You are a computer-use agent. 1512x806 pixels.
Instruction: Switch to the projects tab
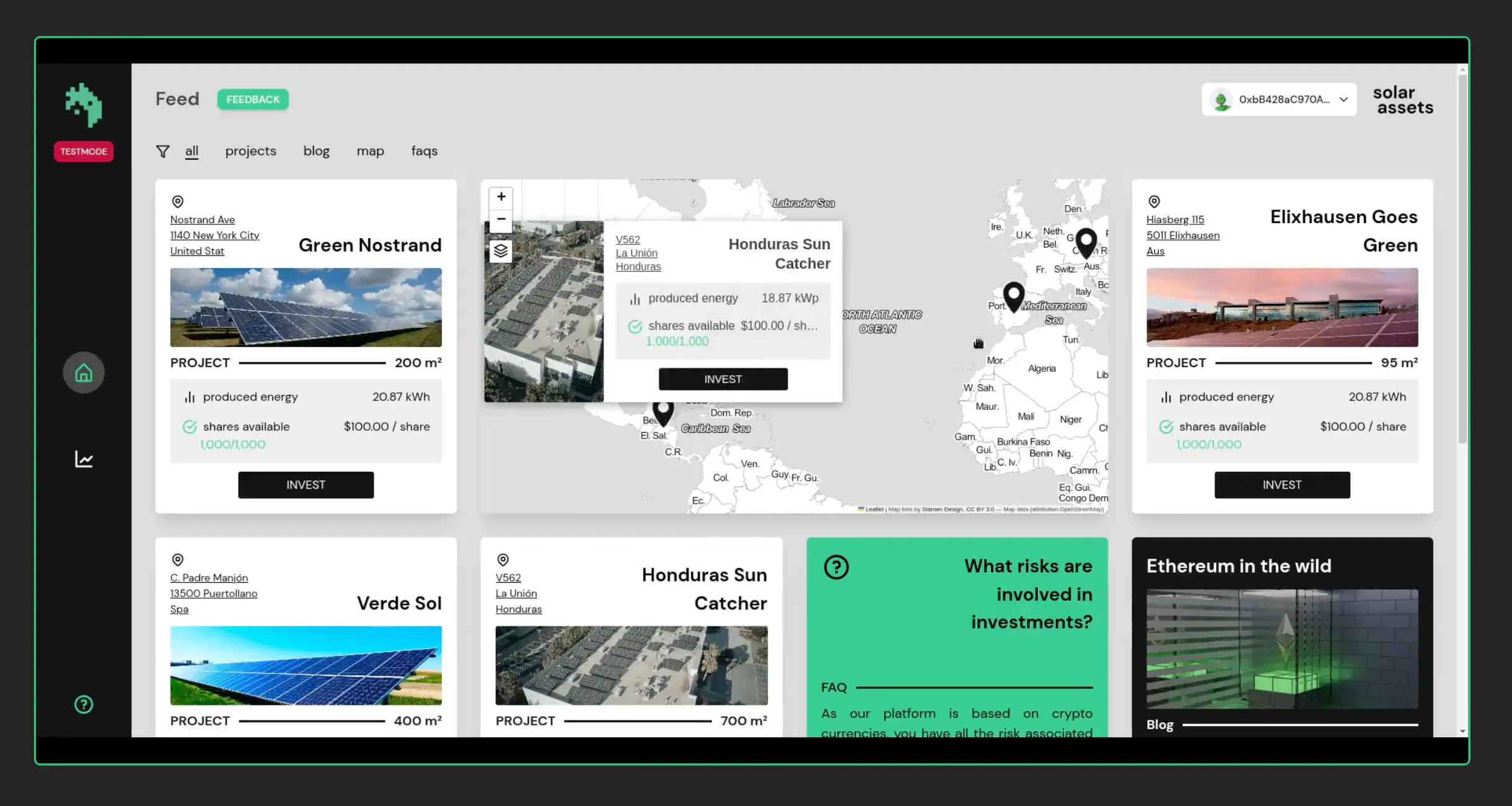(x=250, y=151)
